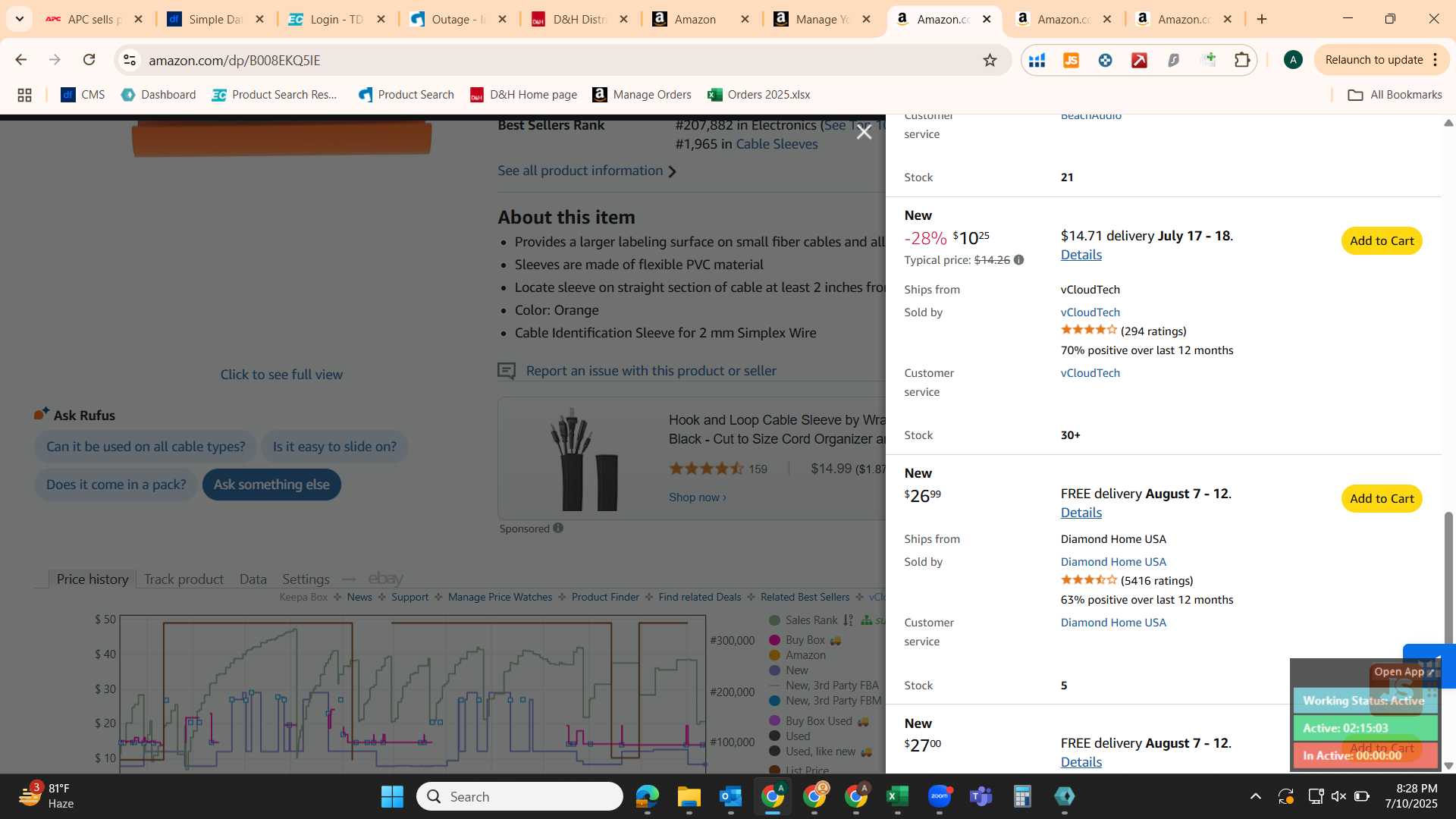Open Cable Sleeves category link
1456x819 pixels.
(x=777, y=144)
